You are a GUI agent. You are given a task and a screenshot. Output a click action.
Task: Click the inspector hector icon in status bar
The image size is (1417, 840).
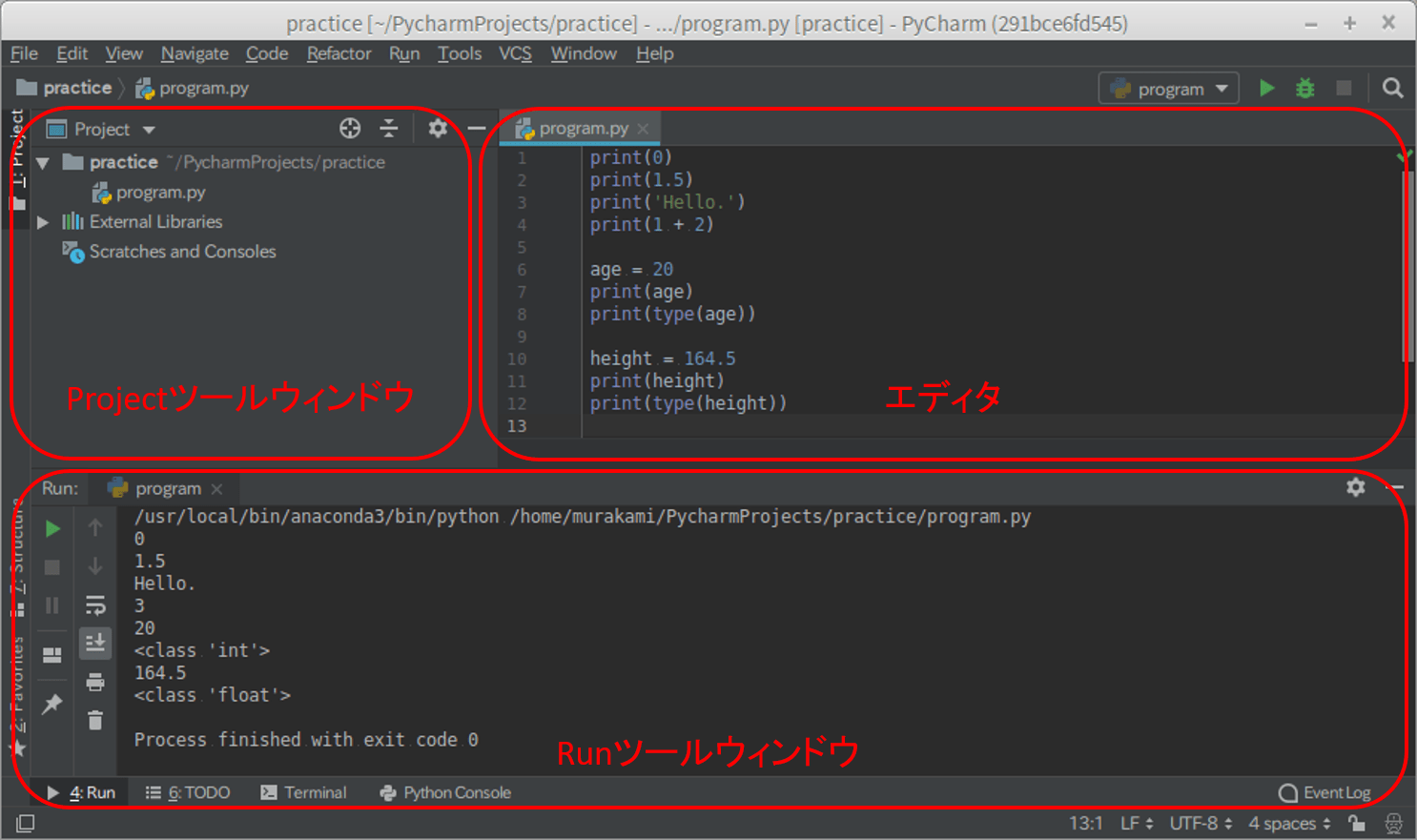pos(1393,823)
